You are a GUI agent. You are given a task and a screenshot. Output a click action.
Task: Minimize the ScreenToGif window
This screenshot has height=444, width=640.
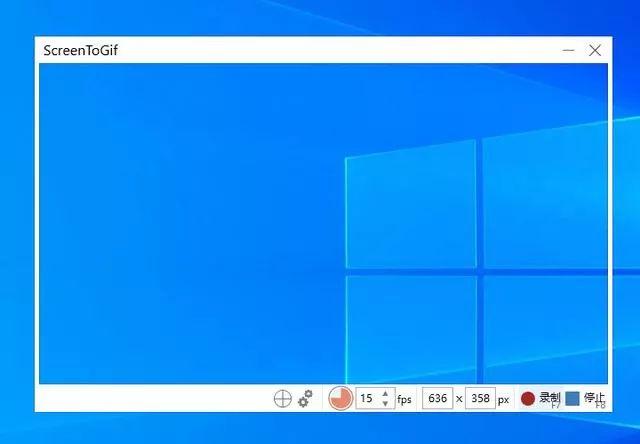click(x=569, y=50)
